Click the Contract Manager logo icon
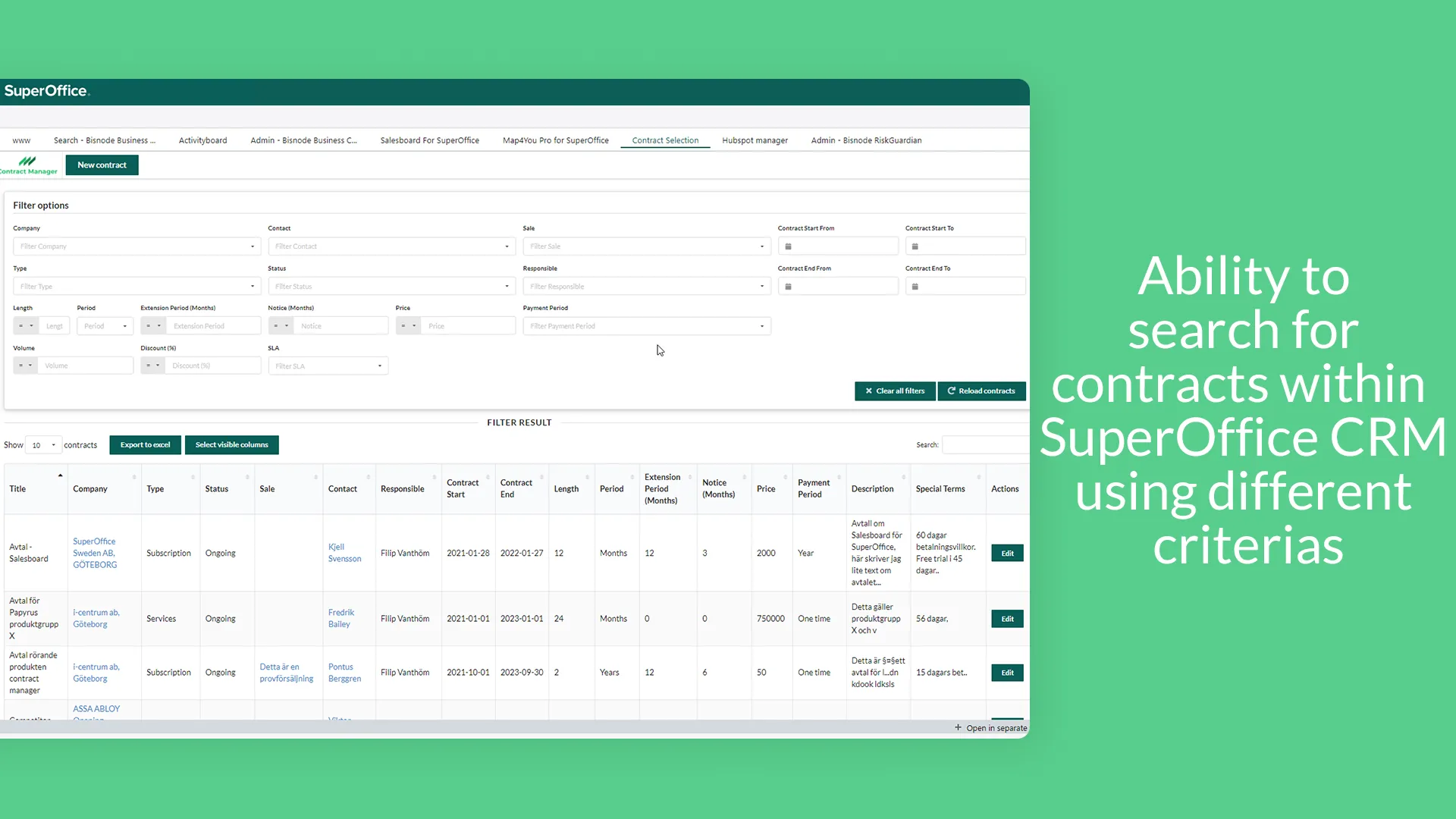This screenshot has height=819, width=1456. coord(27,162)
